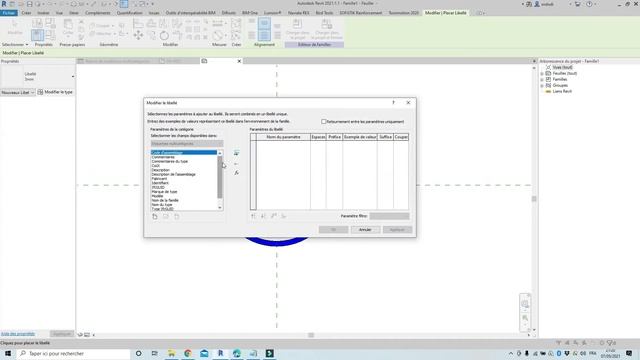
Task: Open the Sélectionner dropdown in ribbon
Action: pos(15,44)
